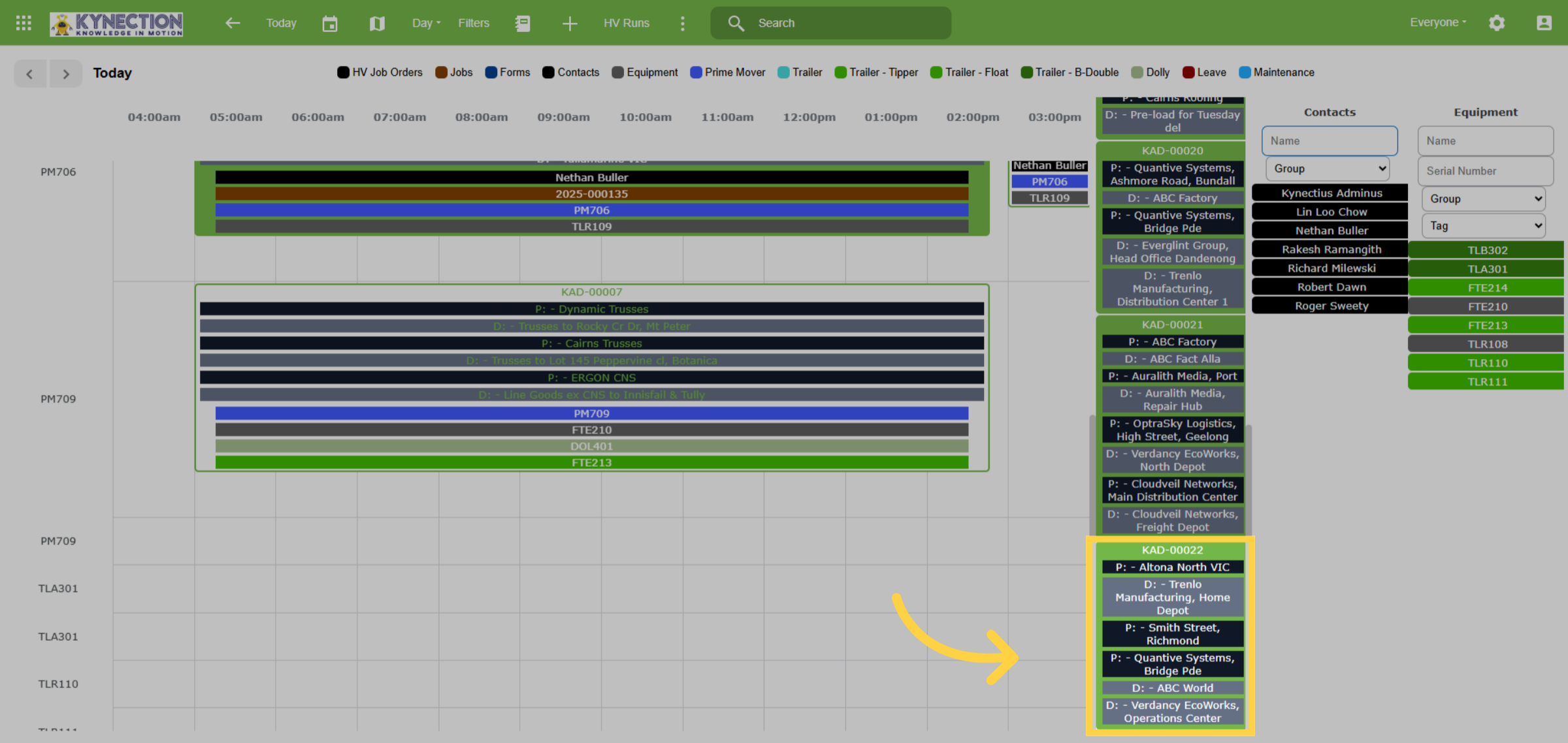This screenshot has height=743, width=1568.
Task: Toggle Trailer - Float legend filter
Action: pos(969,72)
